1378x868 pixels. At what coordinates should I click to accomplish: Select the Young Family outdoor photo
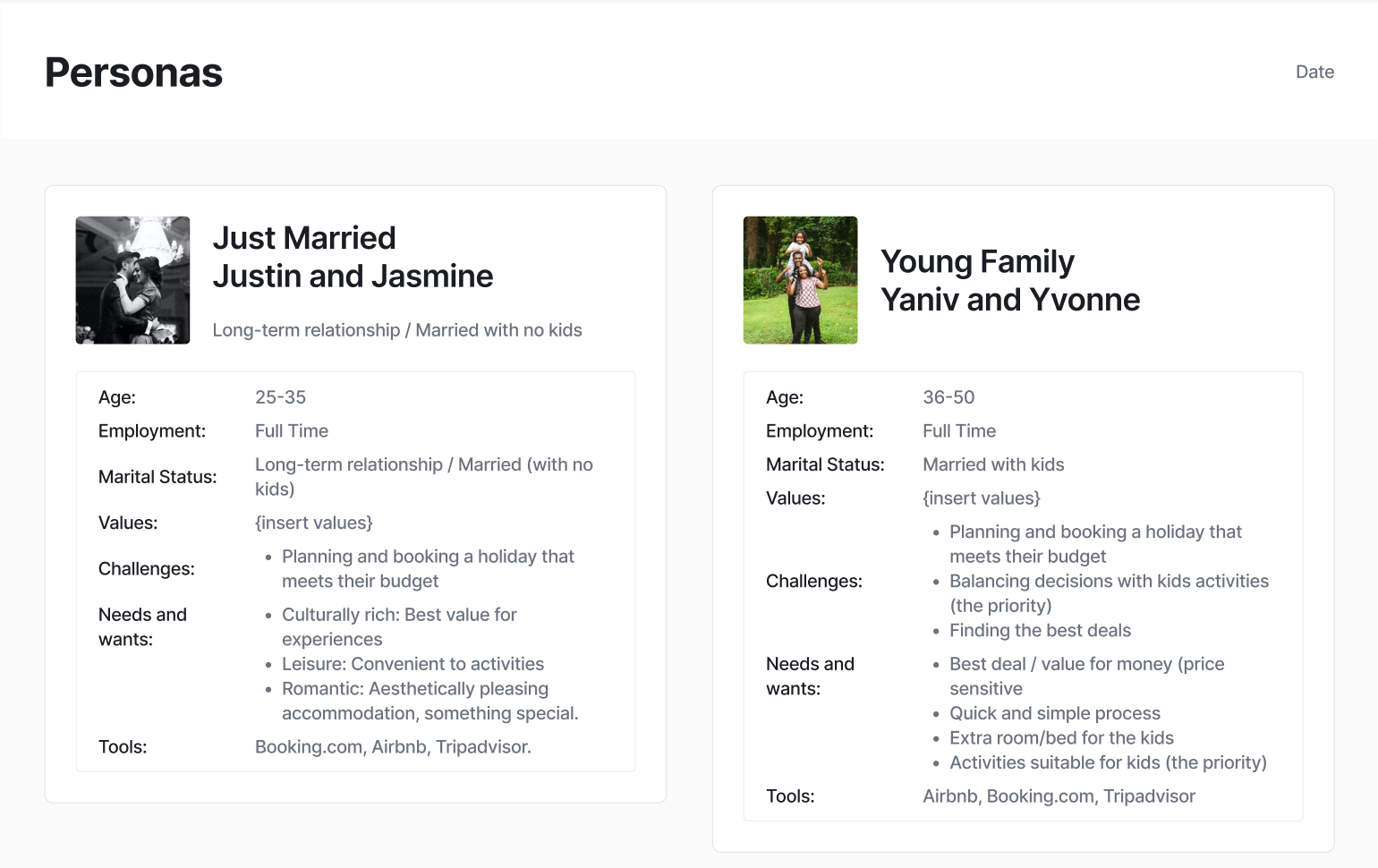800,280
